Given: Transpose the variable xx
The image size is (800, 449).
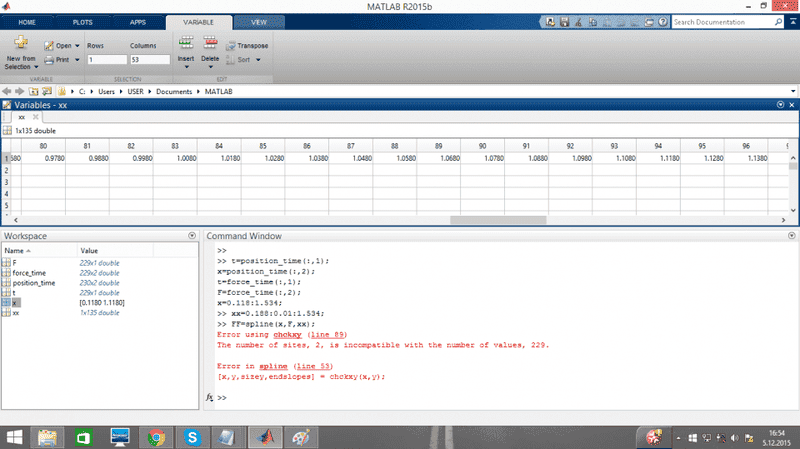Looking at the screenshot, I should [x=246, y=46].
